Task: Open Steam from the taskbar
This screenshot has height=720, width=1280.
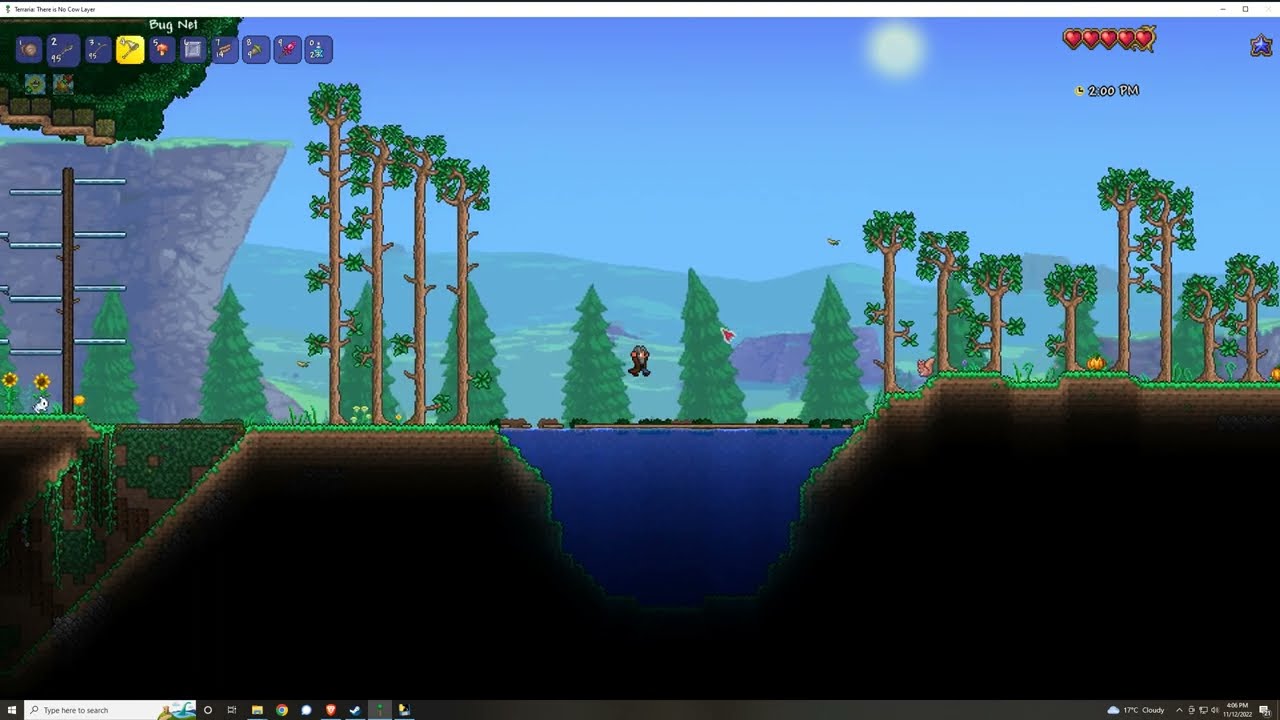Action: pyautogui.click(x=355, y=710)
